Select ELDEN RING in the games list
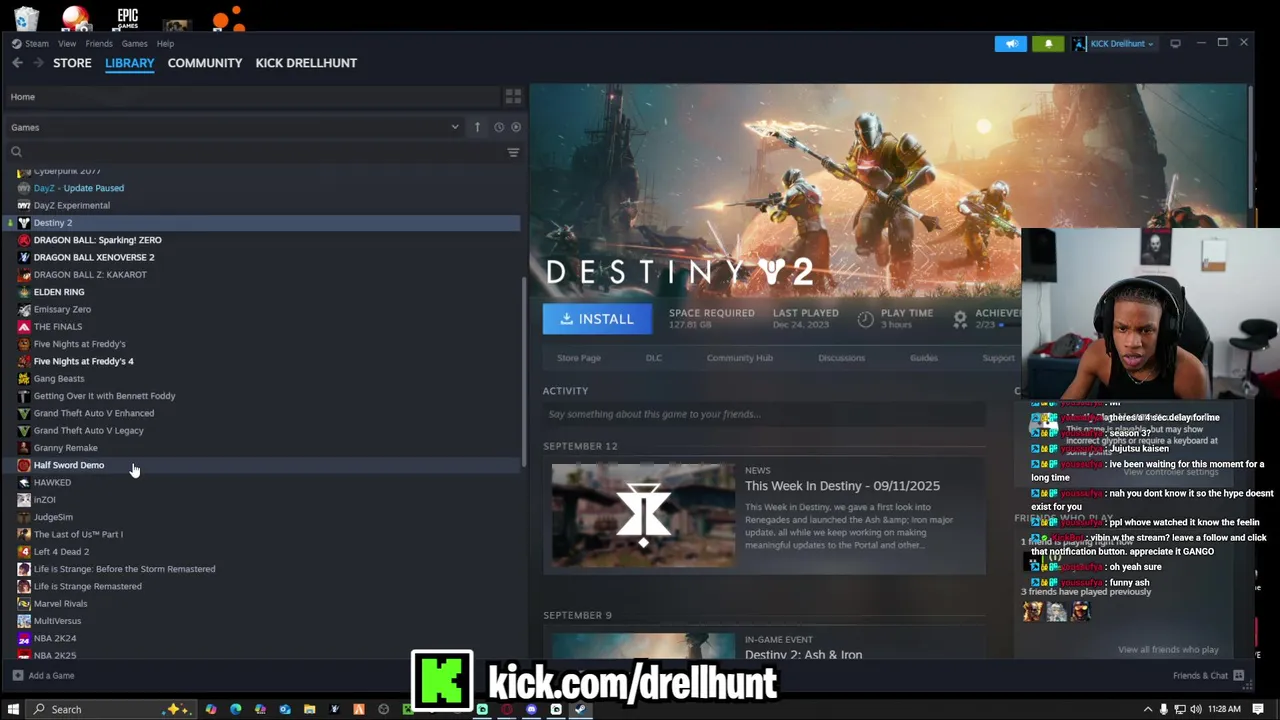 point(59,292)
